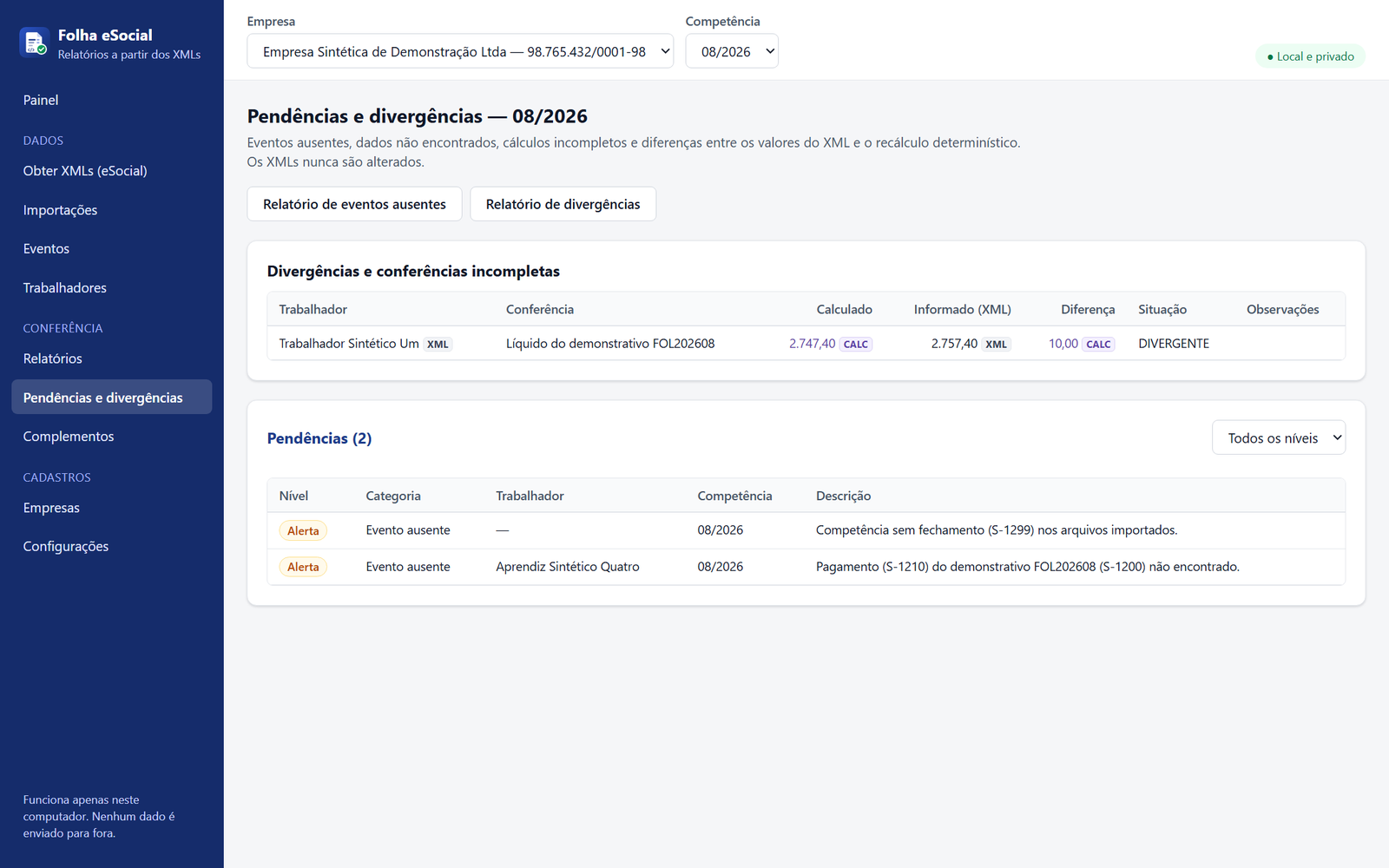Image resolution: width=1389 pixels, height=868 pixels.
Task: Open Relatórios under Conferência
Action: 53,358
